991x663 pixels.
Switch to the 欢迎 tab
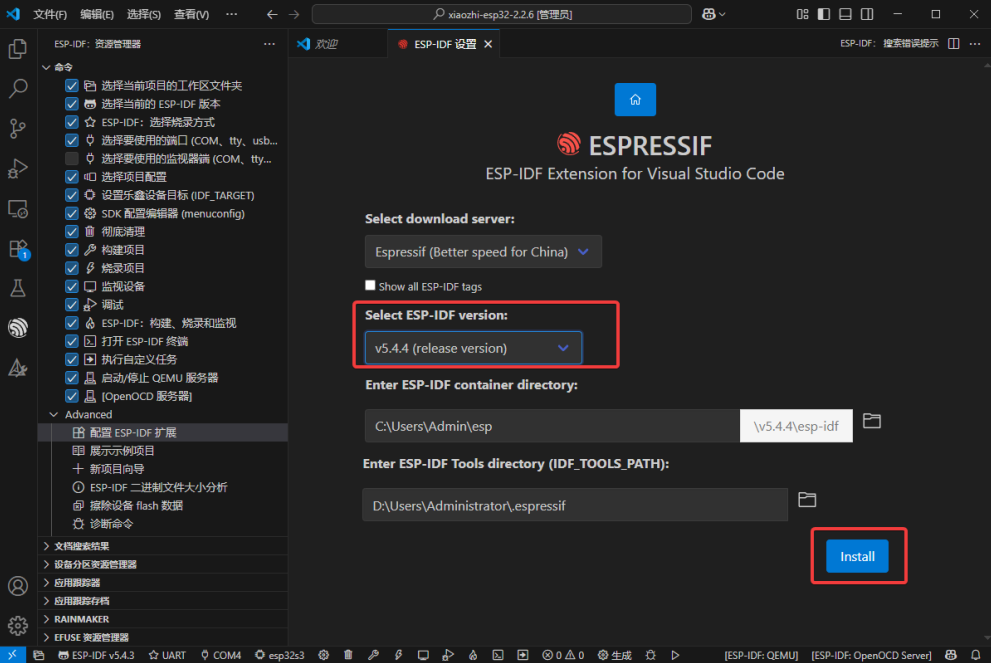tap(327, 44)
